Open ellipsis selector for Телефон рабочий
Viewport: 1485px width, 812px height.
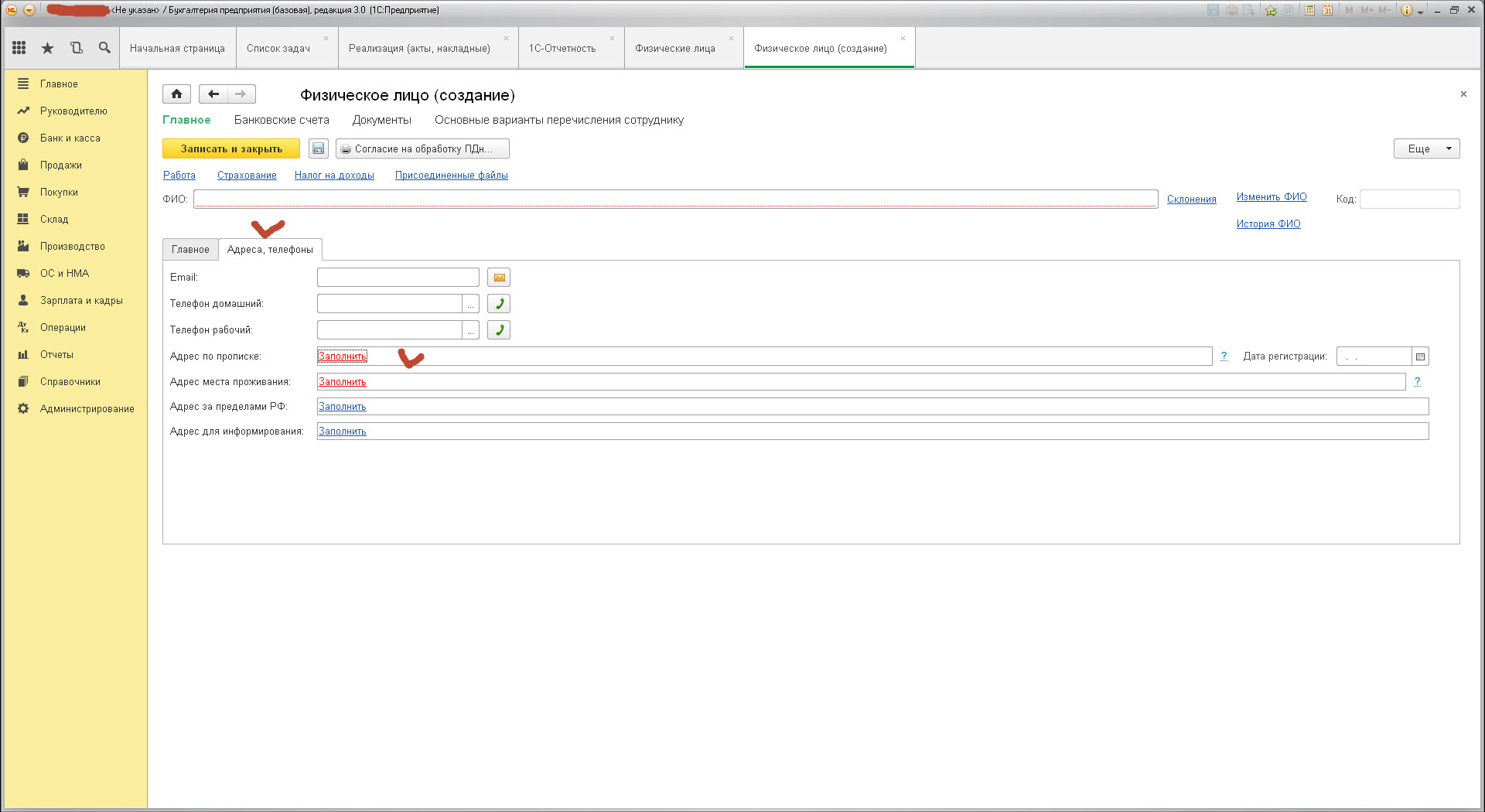click(x=470, y=330)
